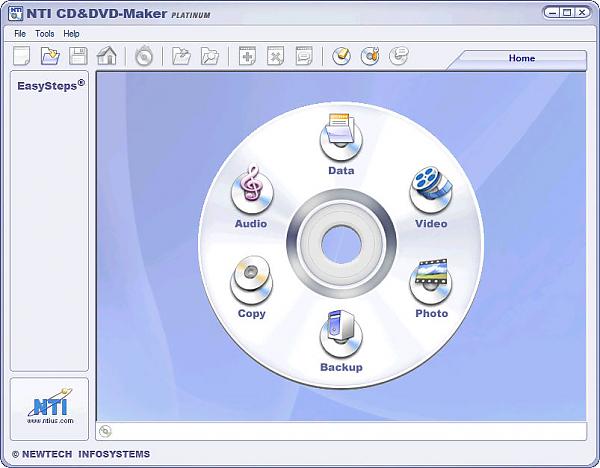600x468 pixels.
Task: Click the remove track X icon
Action: (x=276, y=56)
